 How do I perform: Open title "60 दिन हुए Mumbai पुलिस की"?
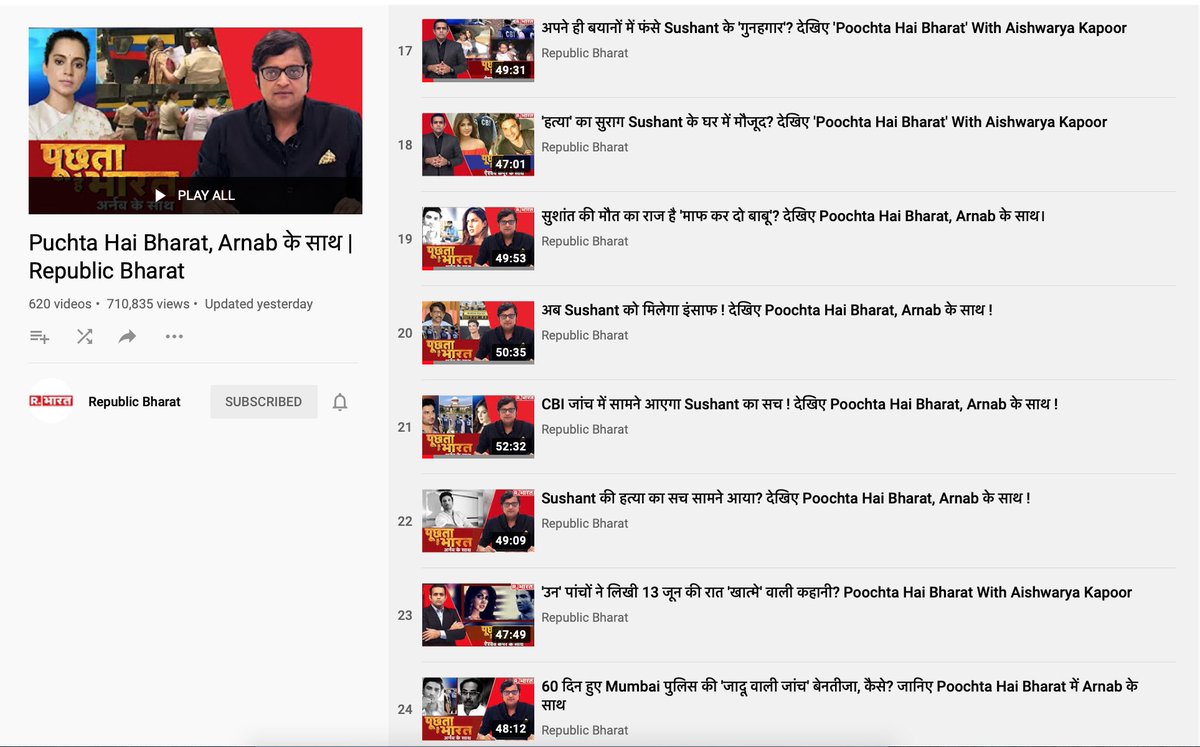[840, 695]
